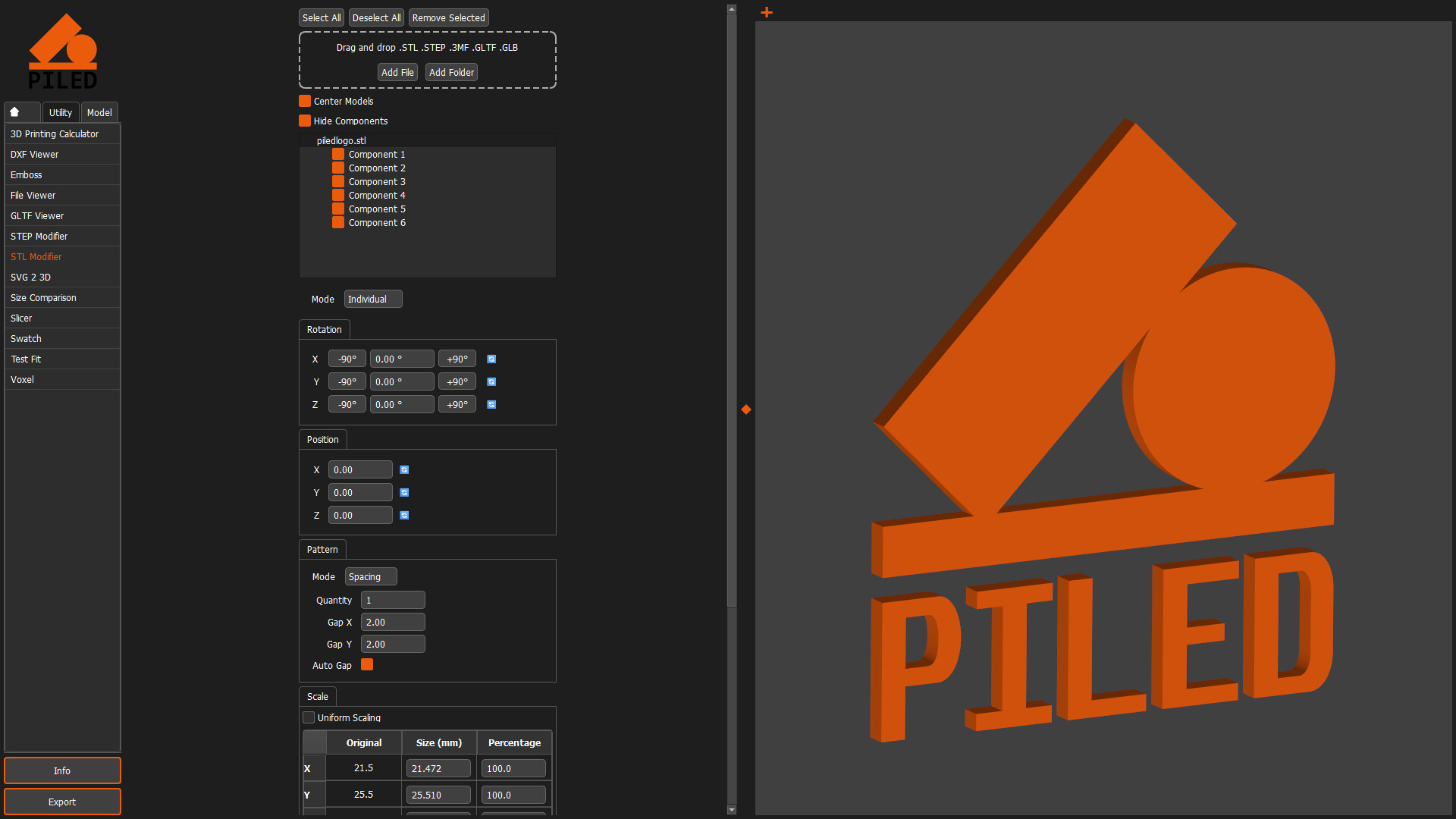Viewport: 1456px width, 819px height.
Task: Reset the Z position field
Action: [x=404, y=515]
